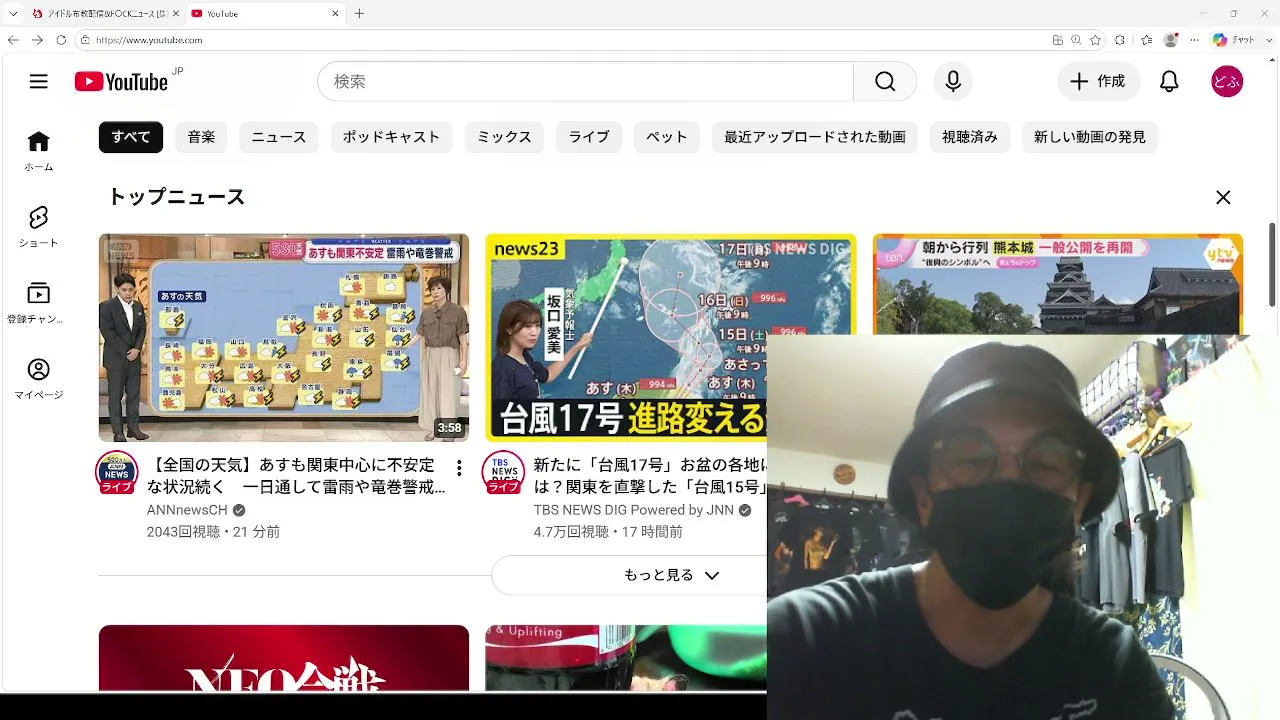Close the YouTube browser tab
This screenshot has width=1280, height=720.
[x=335, y=14]
